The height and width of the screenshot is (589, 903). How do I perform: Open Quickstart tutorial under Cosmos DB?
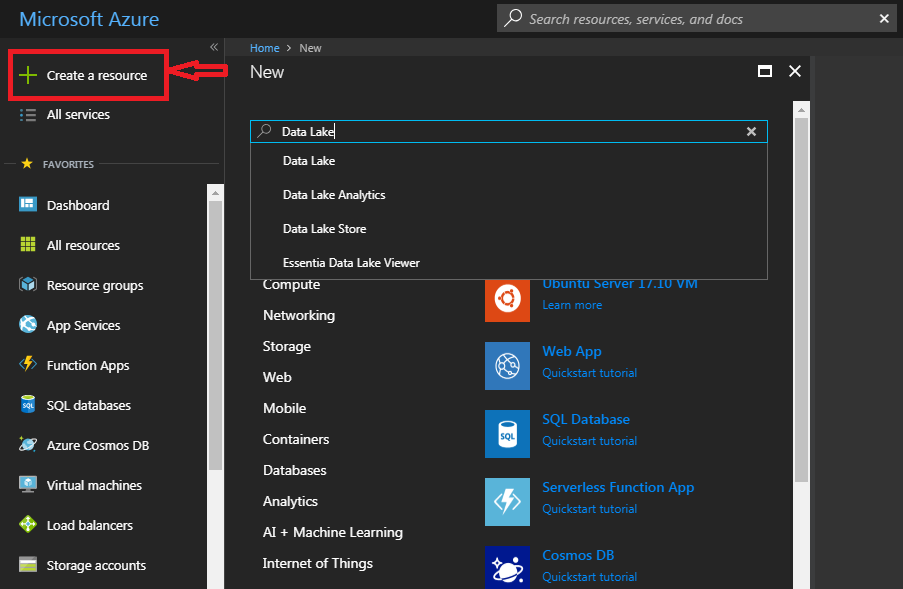click(x=590, y=577)
